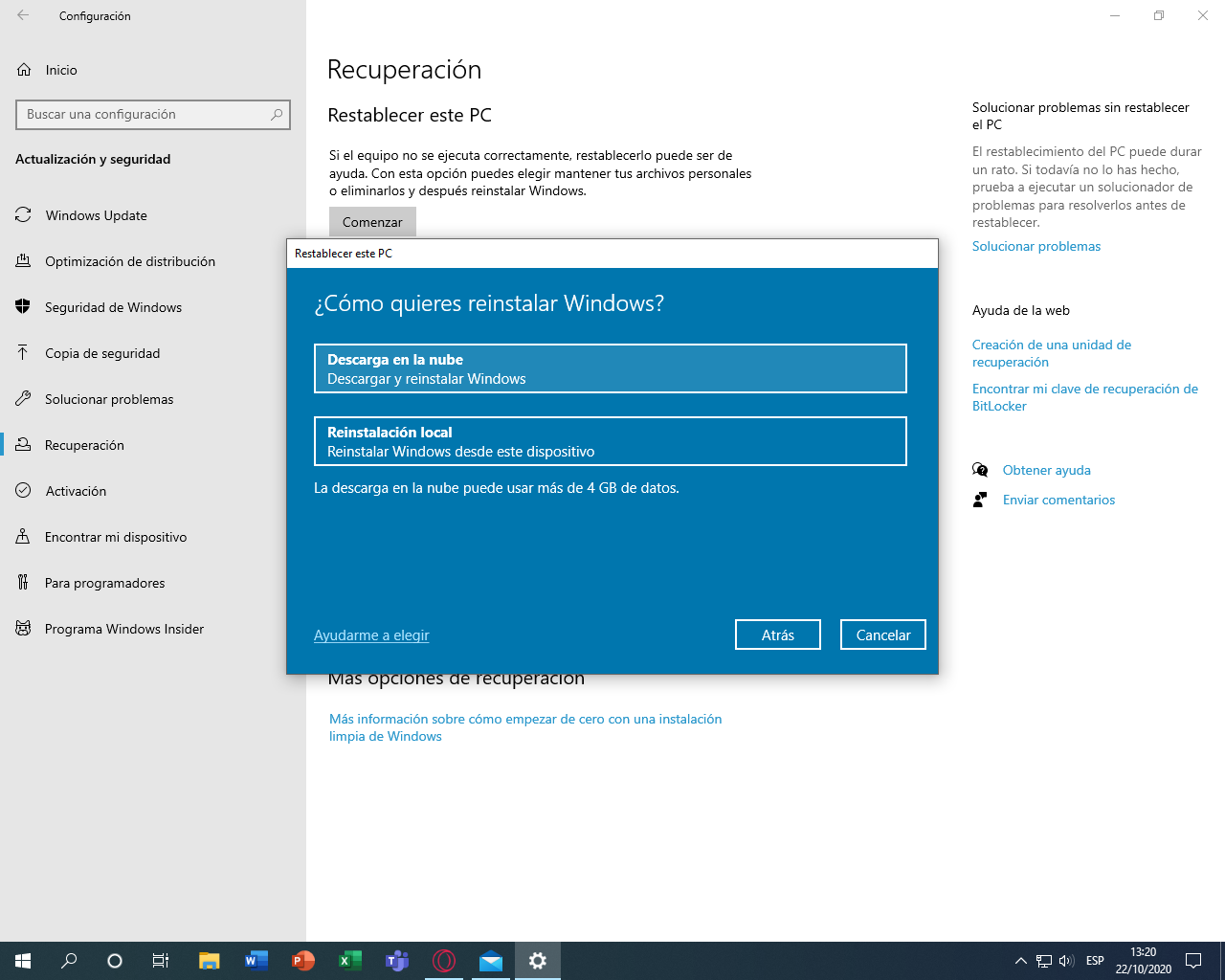Open the Solucionar problemas wrench icon
The width and height of the screenshot is (1225, 980).
(x=23, y=399)
